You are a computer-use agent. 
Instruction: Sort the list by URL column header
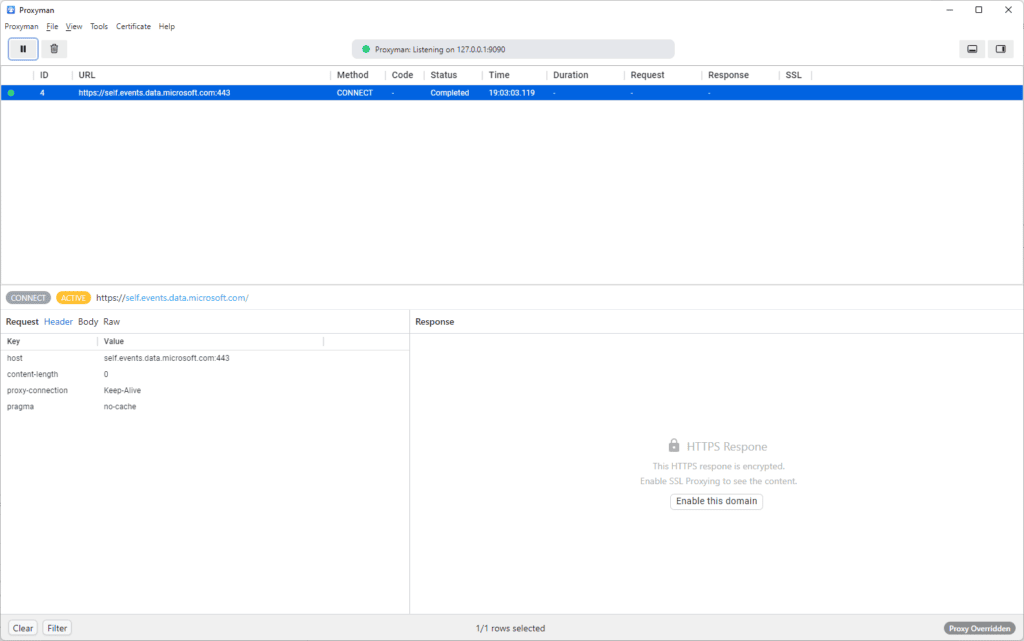[x=88, y=75]
